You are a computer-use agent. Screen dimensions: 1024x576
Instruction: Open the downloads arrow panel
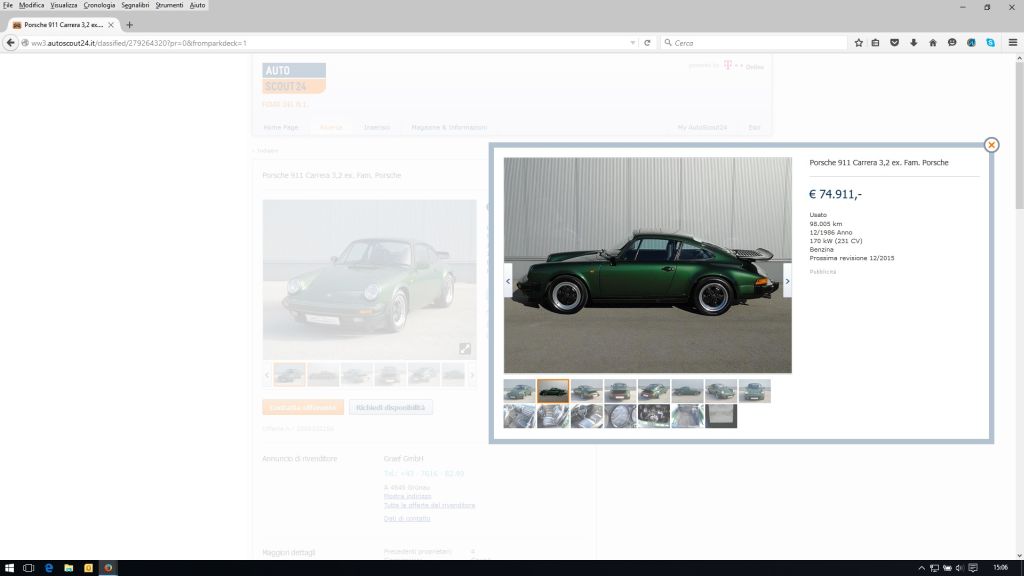[x=914, y=43]
